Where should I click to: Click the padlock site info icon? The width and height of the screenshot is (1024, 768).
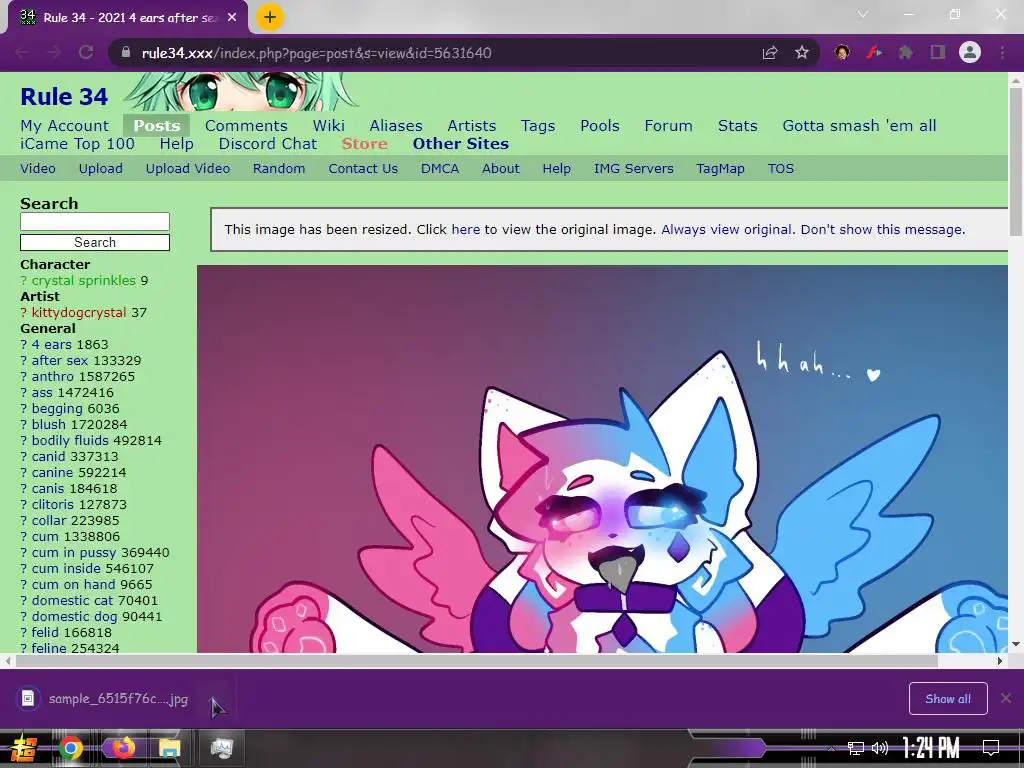(125, 53)
